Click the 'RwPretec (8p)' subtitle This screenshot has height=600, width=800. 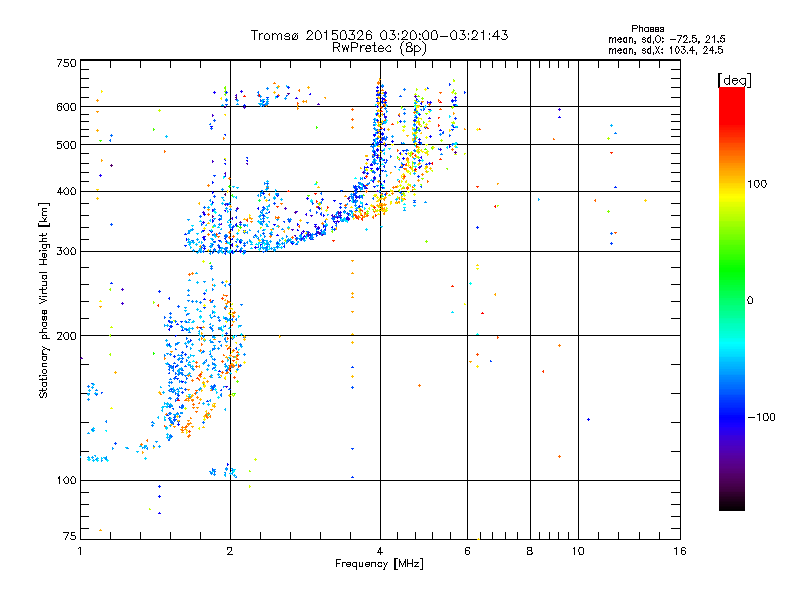[x=379, y=48]
